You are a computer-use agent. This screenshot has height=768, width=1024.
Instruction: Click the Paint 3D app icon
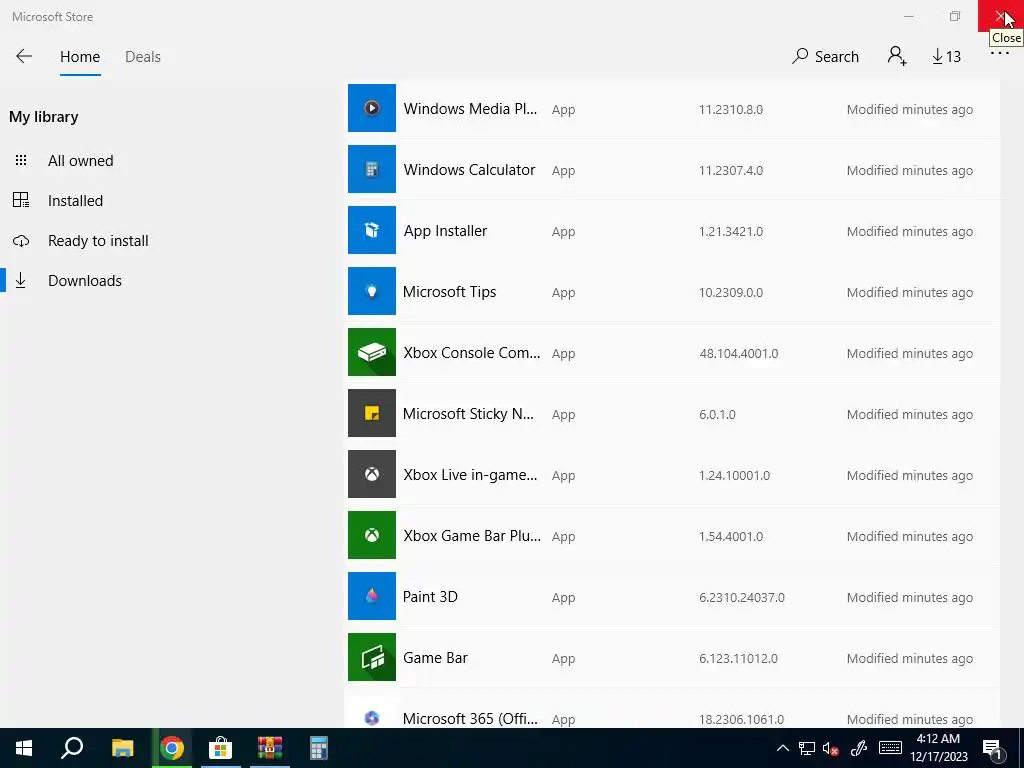tap(372, 596)
